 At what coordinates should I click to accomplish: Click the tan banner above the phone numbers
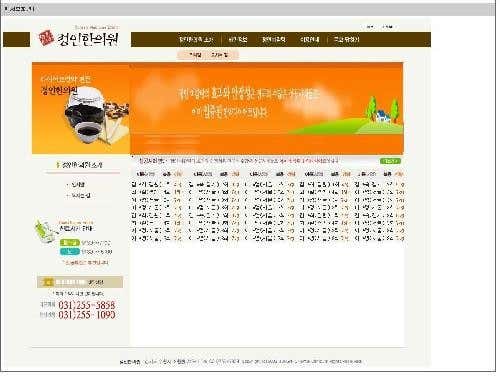[80, 282]
